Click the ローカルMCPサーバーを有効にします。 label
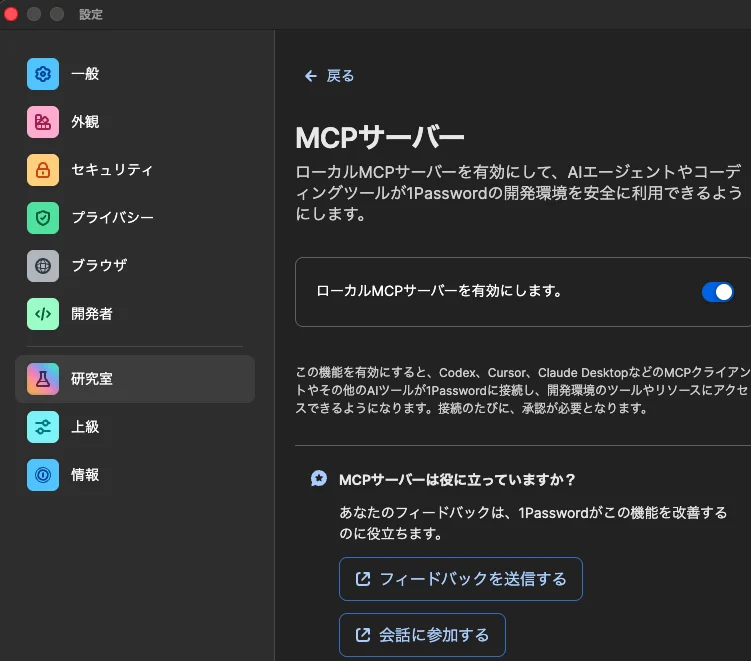The image size is (751, 661). [439, 291]
